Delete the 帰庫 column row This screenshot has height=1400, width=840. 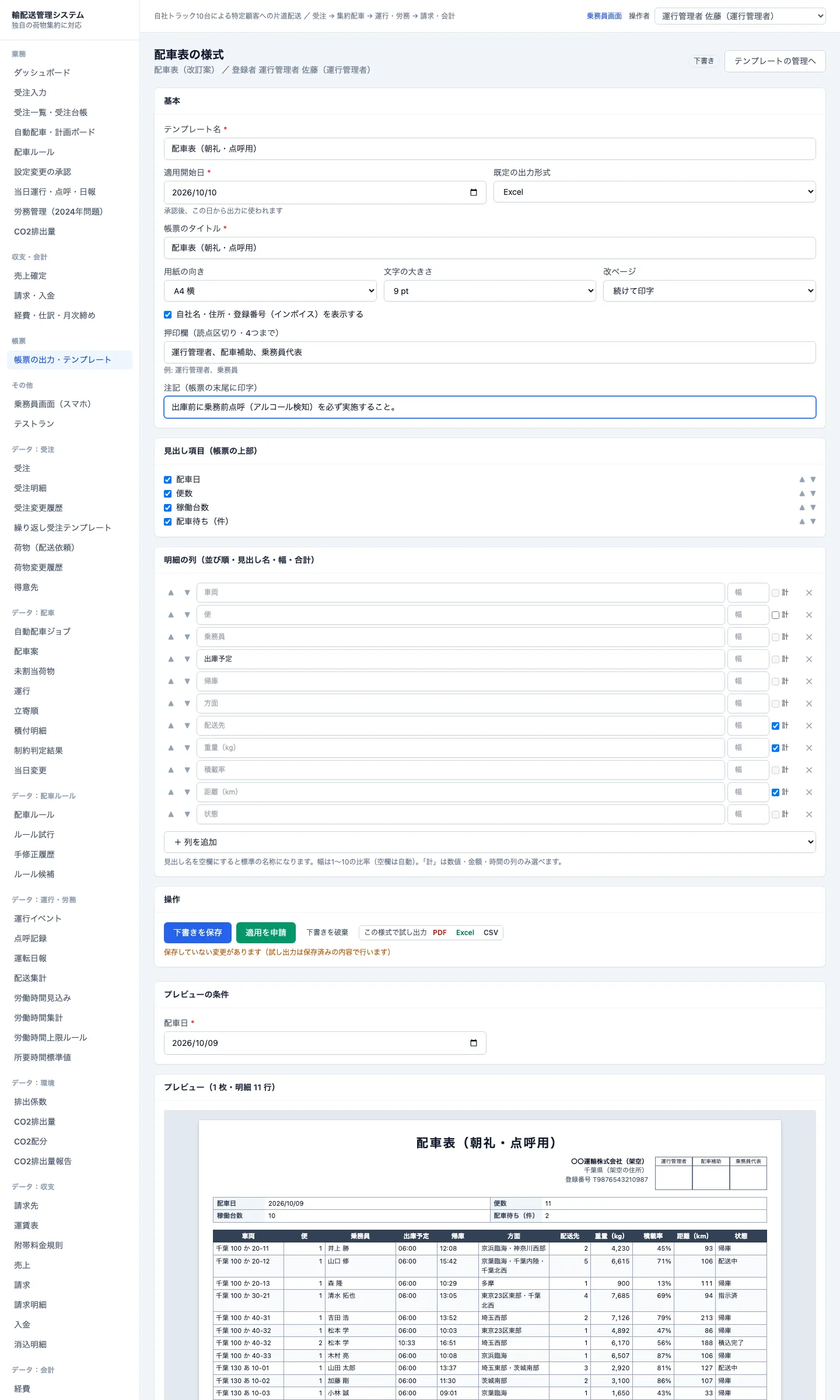(809, 681)
